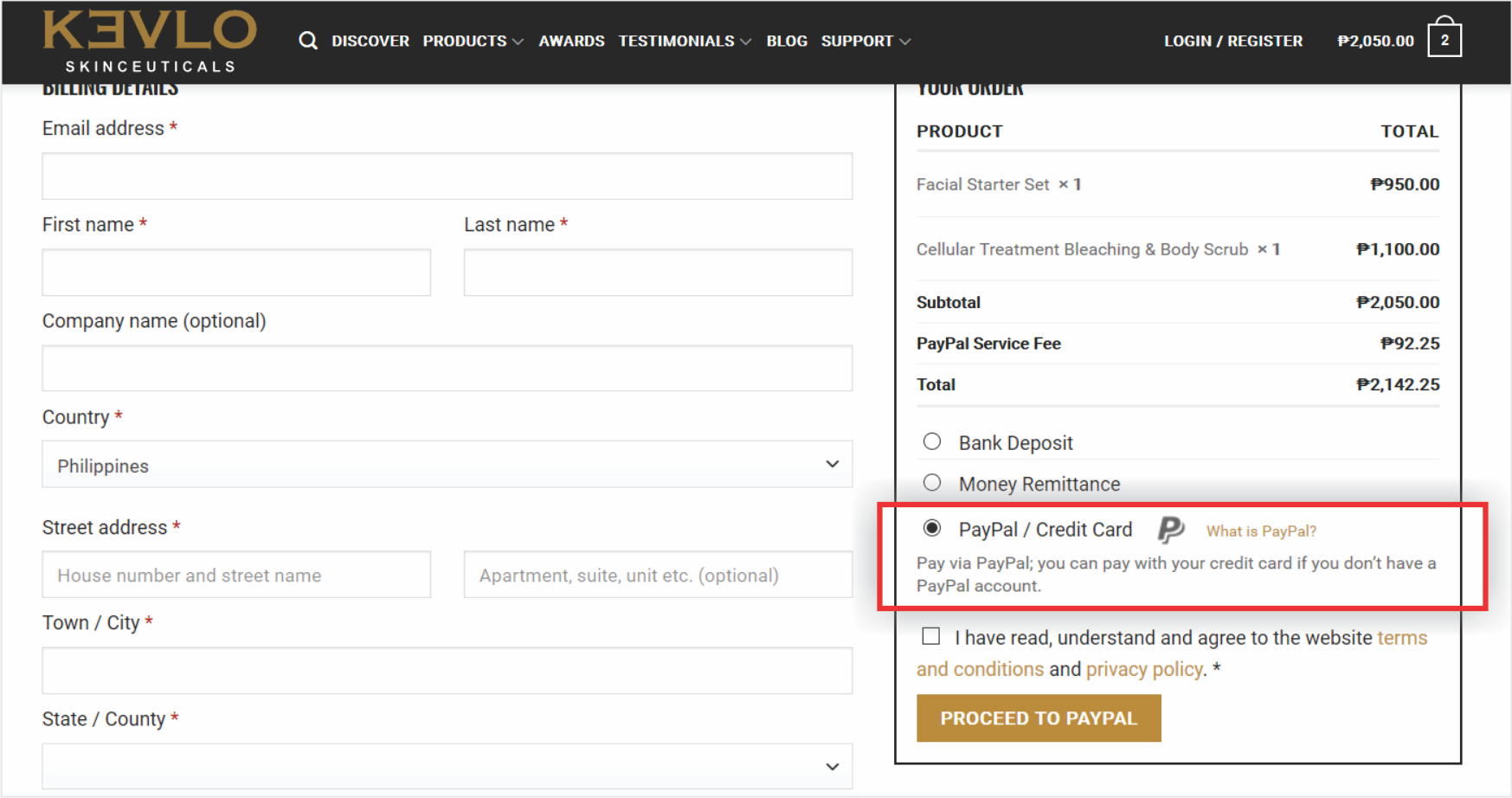Click the Email address input field
1512x798 pixels.
click(x=447, y=177)
